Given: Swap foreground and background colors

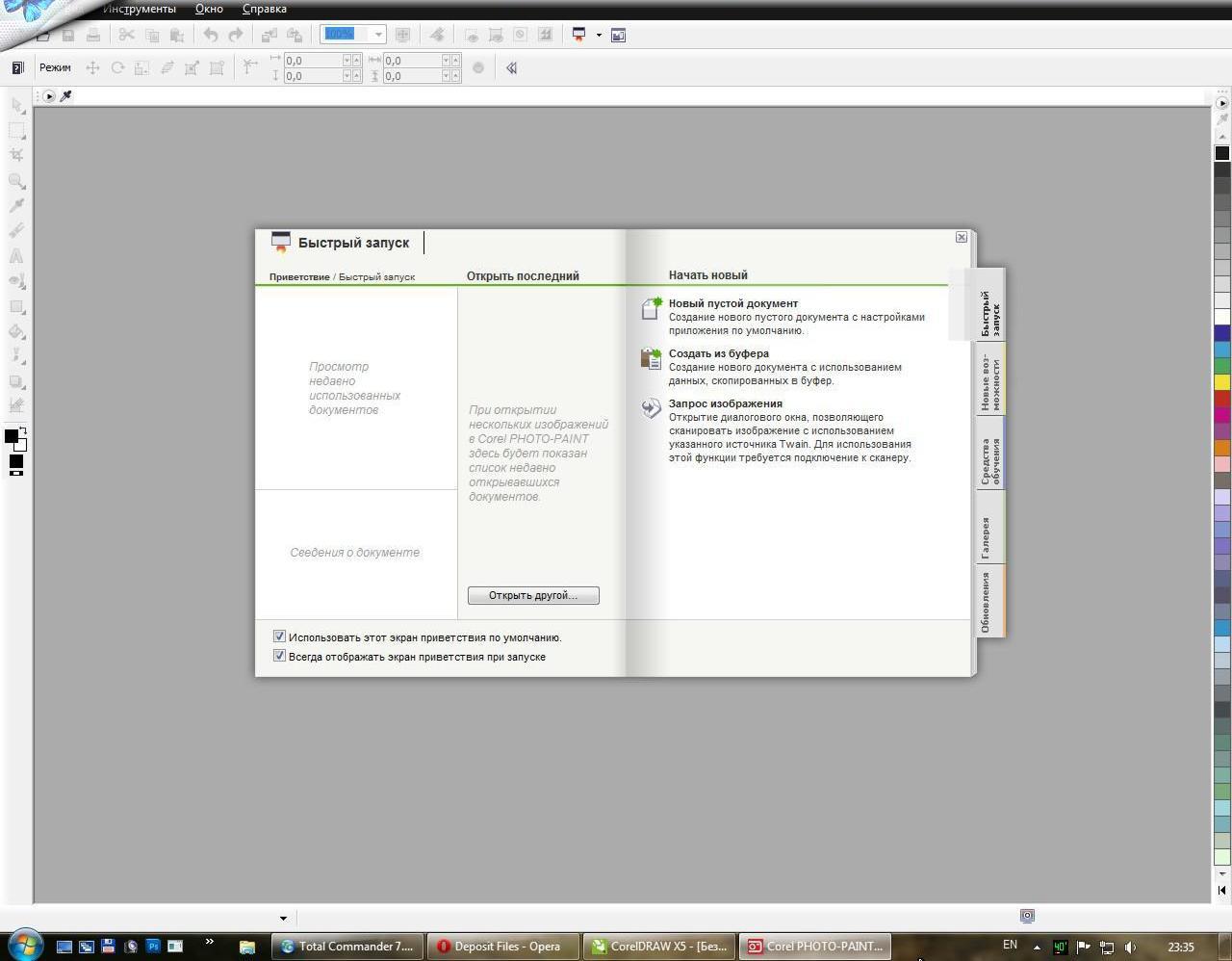Looking at the screenshot, I should tap(22, 430).
